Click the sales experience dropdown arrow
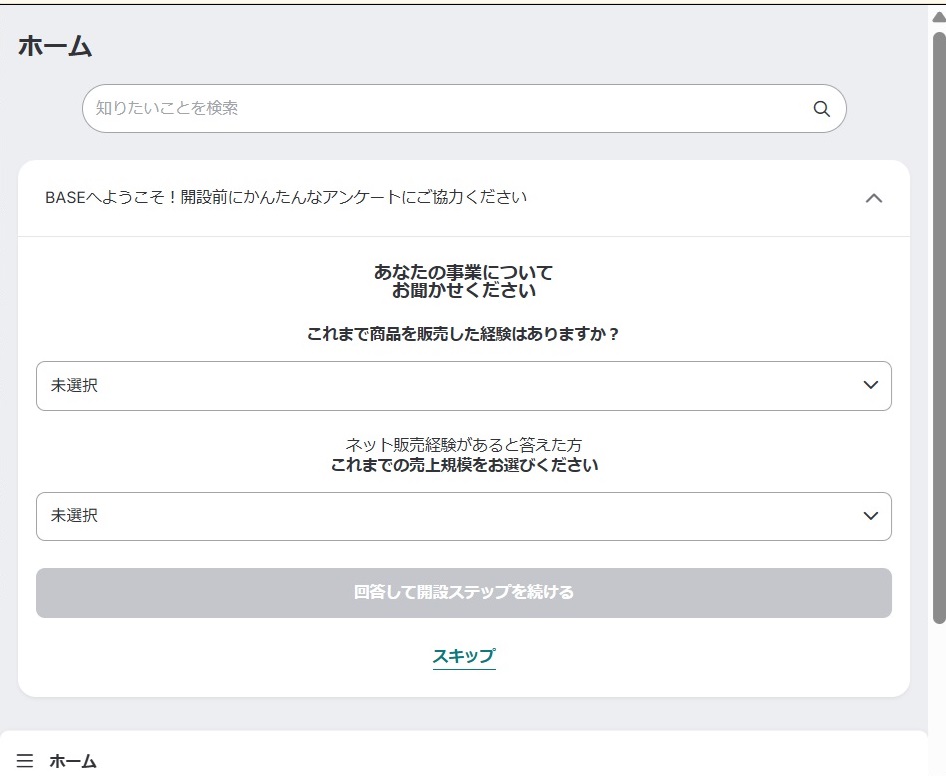Screen dimensions: 946x776 870,386
